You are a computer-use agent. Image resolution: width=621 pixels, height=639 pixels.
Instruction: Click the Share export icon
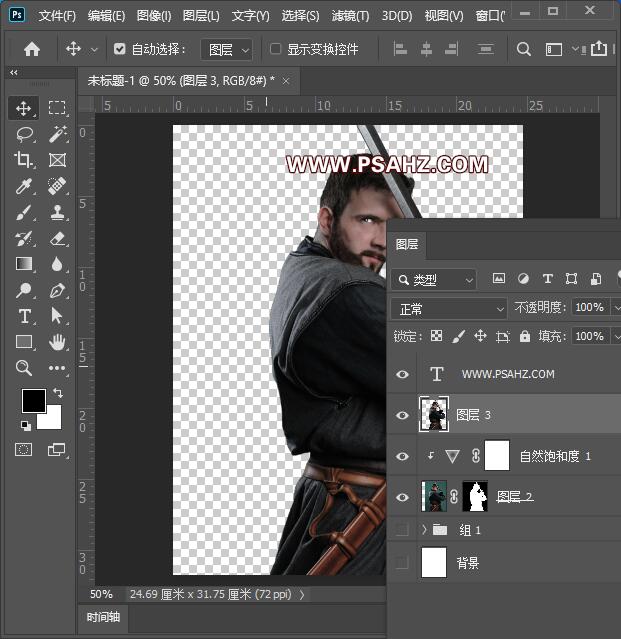[599, 48]
